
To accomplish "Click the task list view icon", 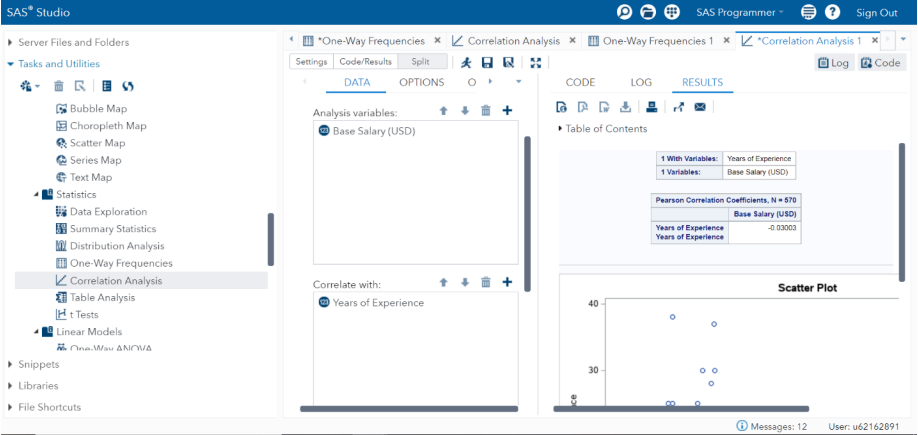I will coord(107,86).
